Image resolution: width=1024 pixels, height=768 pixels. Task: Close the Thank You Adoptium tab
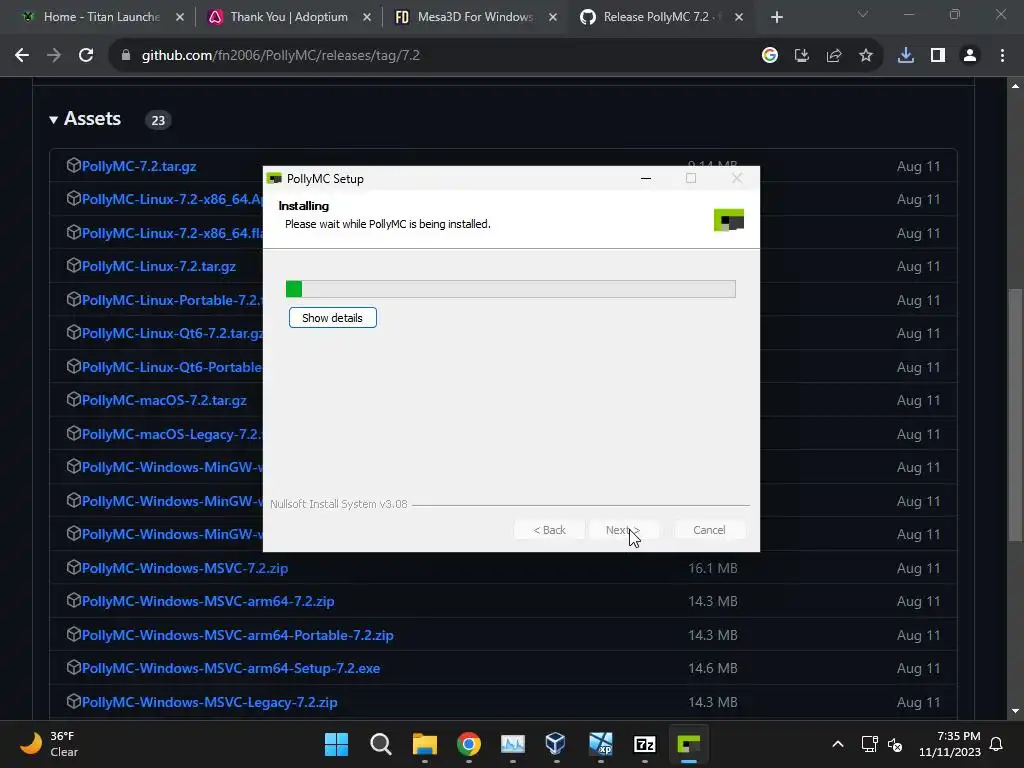(x=367, y=17)
